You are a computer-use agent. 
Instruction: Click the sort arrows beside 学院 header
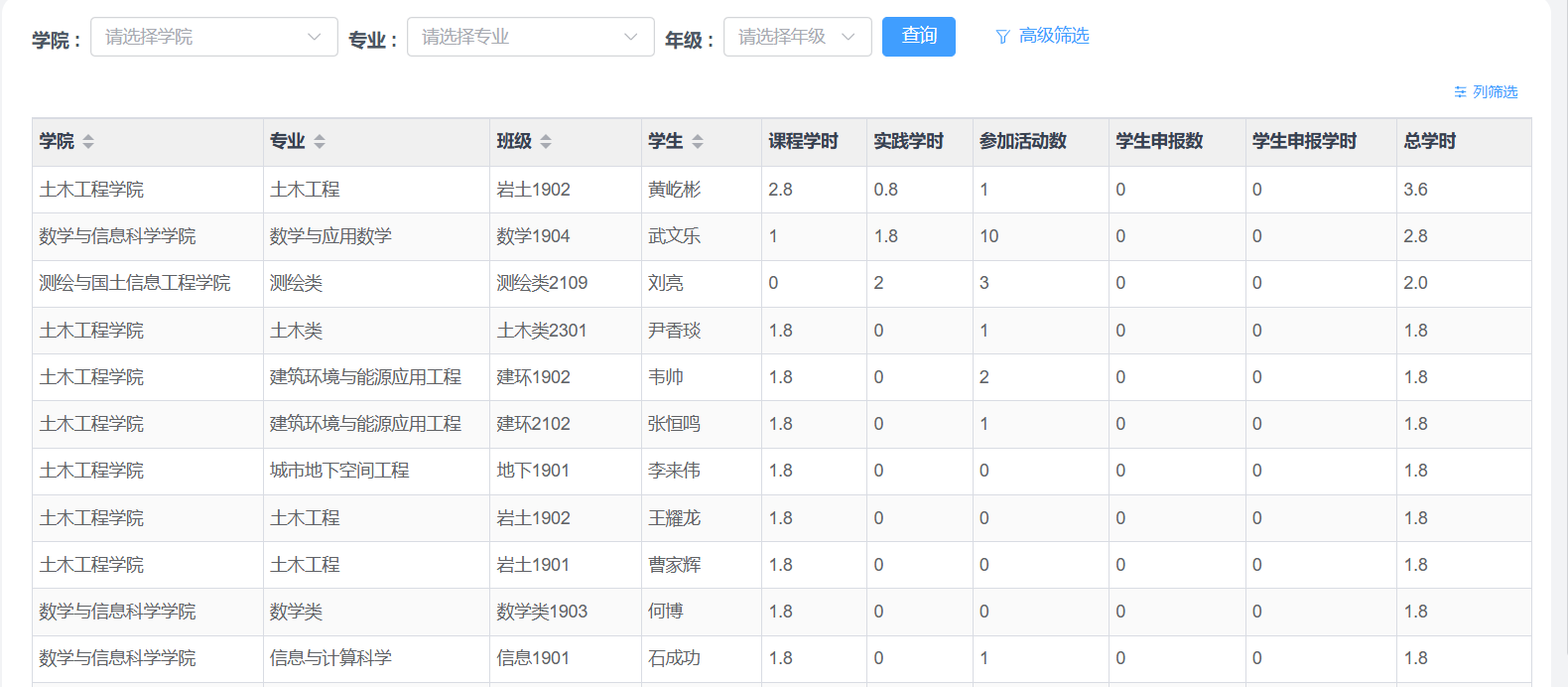tap(88, 142)
